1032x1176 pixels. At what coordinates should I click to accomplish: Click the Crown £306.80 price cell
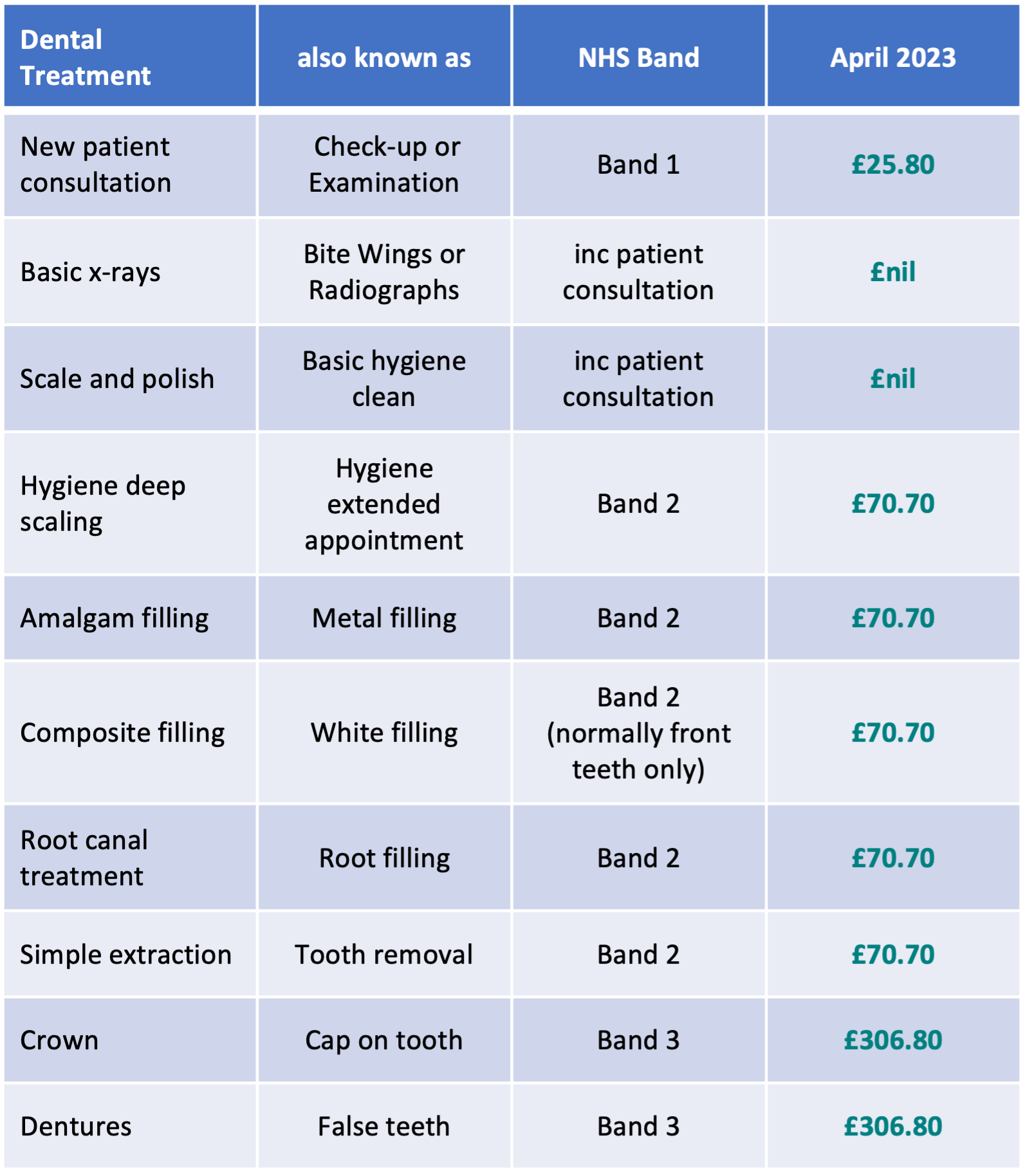[x=893, y=1040]
